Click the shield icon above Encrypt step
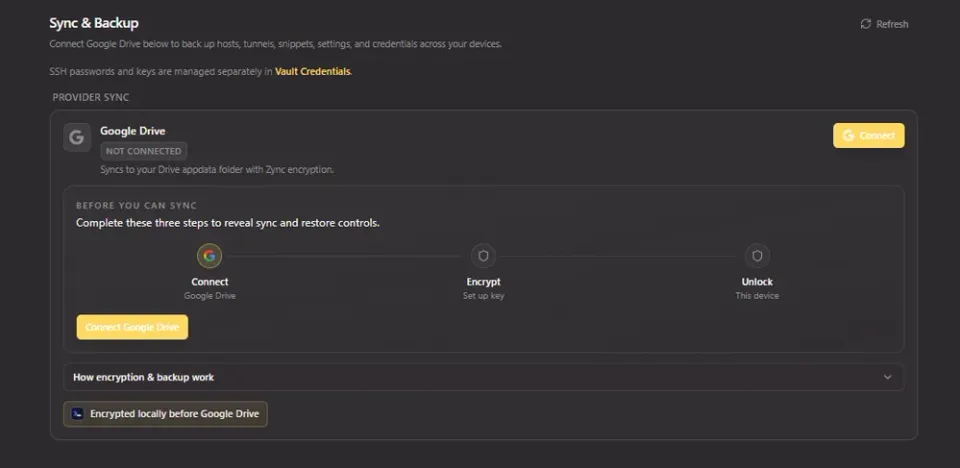The image size is (960, 468). point(483,256)
